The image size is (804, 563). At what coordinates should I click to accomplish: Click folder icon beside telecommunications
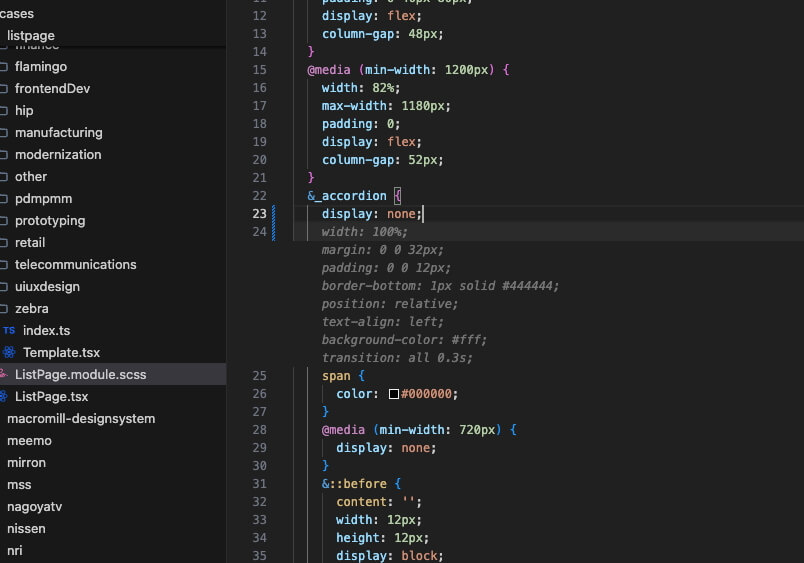pyautogui.click(x=4, y=265)
